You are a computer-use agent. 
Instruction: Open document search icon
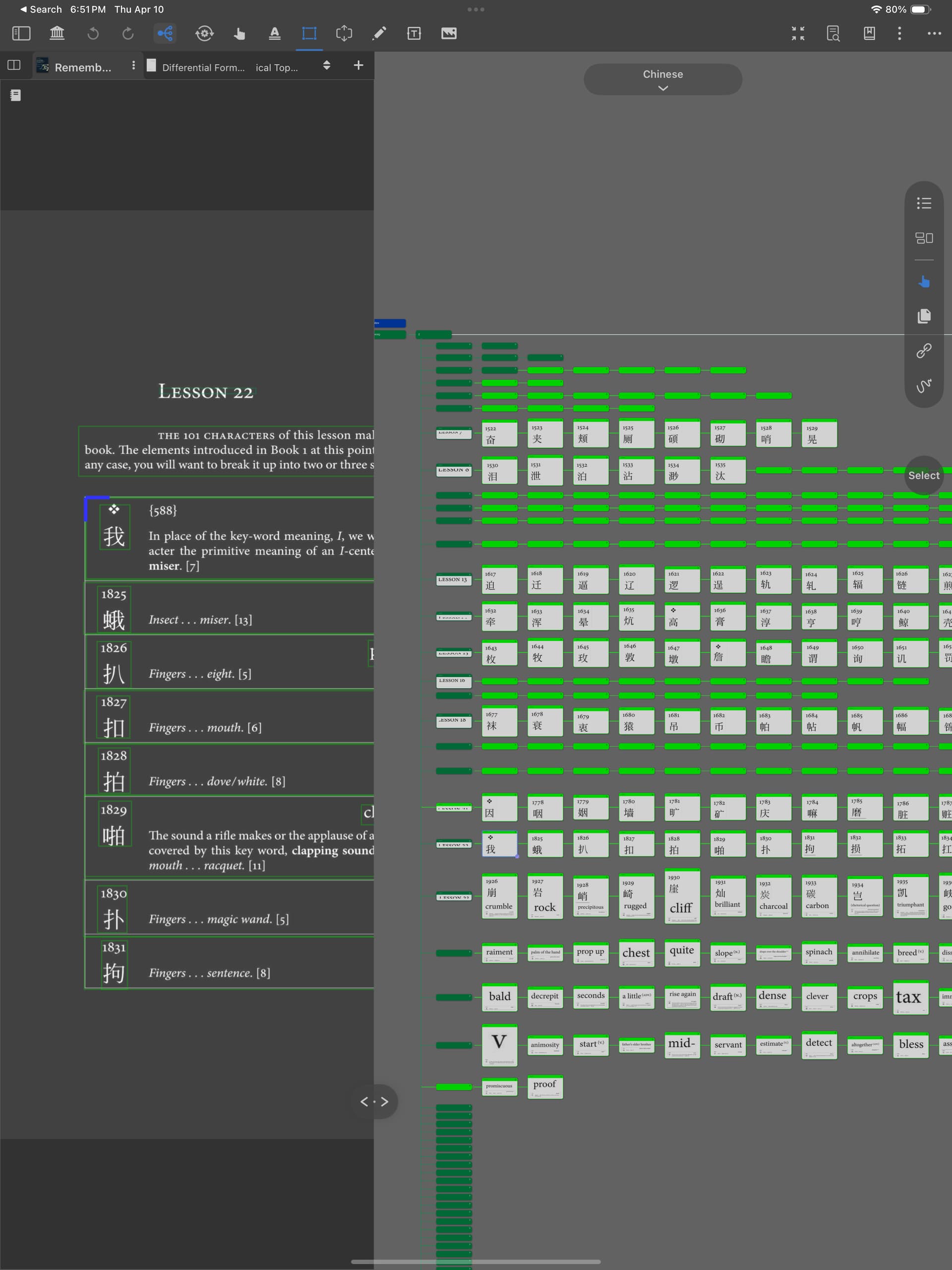click(833, 33)
